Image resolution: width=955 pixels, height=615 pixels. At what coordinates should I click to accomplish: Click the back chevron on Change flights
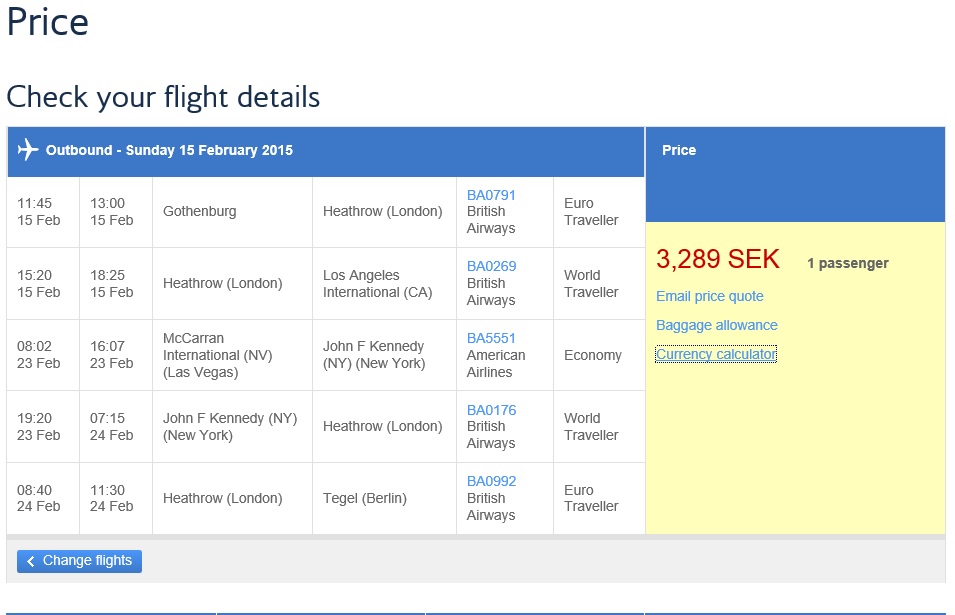tap(30, 561)
